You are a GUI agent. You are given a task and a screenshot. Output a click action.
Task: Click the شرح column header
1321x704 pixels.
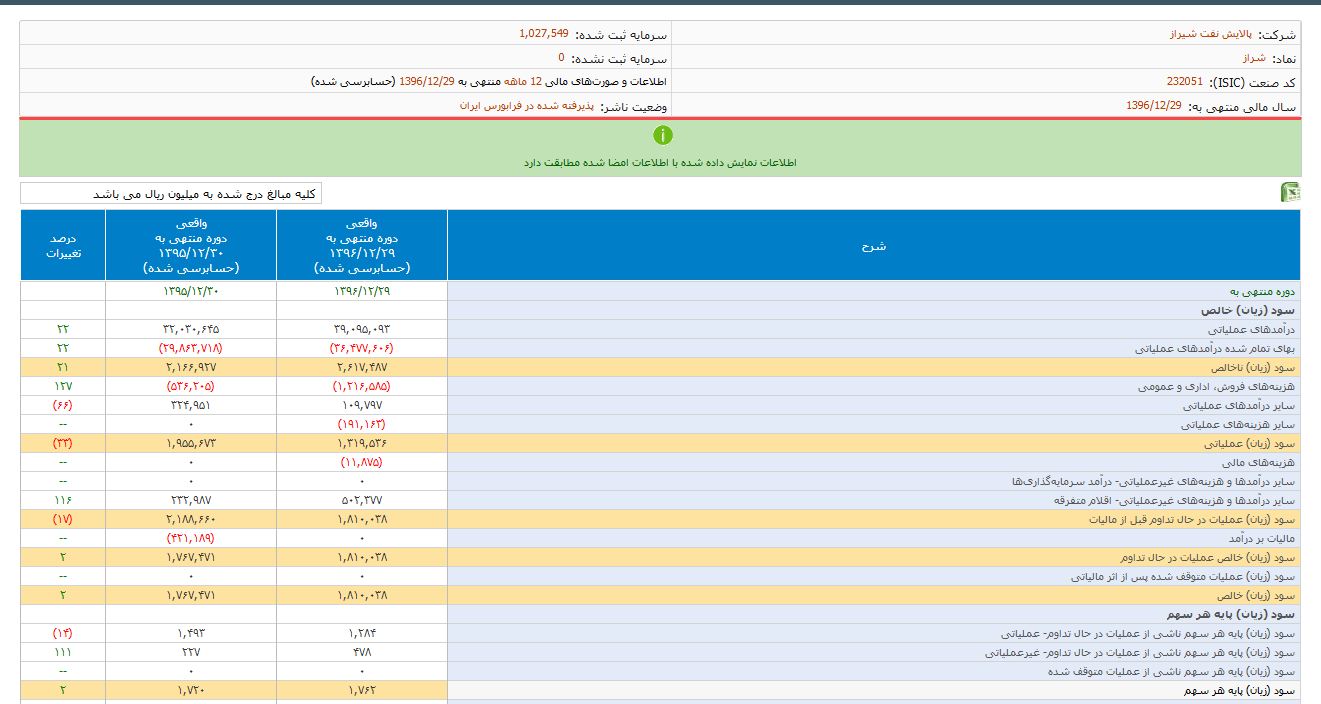point(874,245)
